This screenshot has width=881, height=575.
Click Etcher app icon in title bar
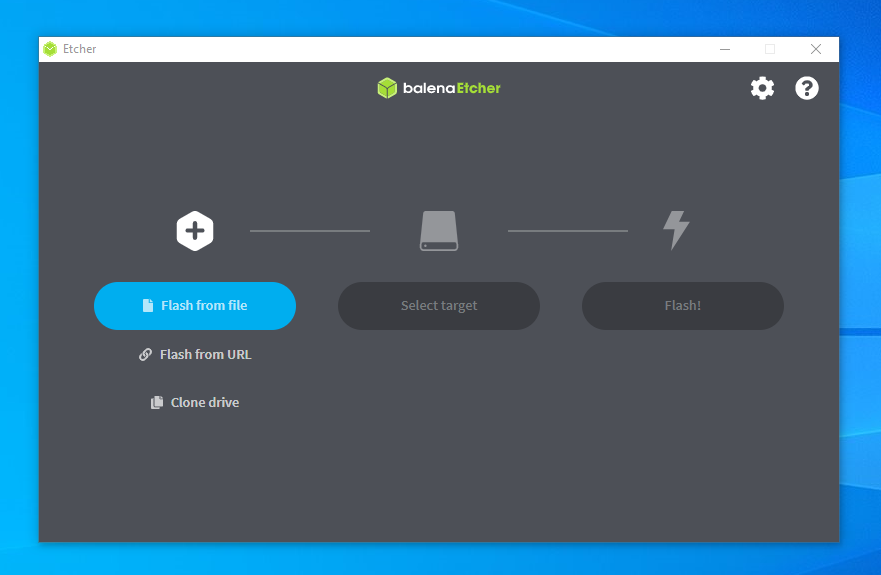50,49
